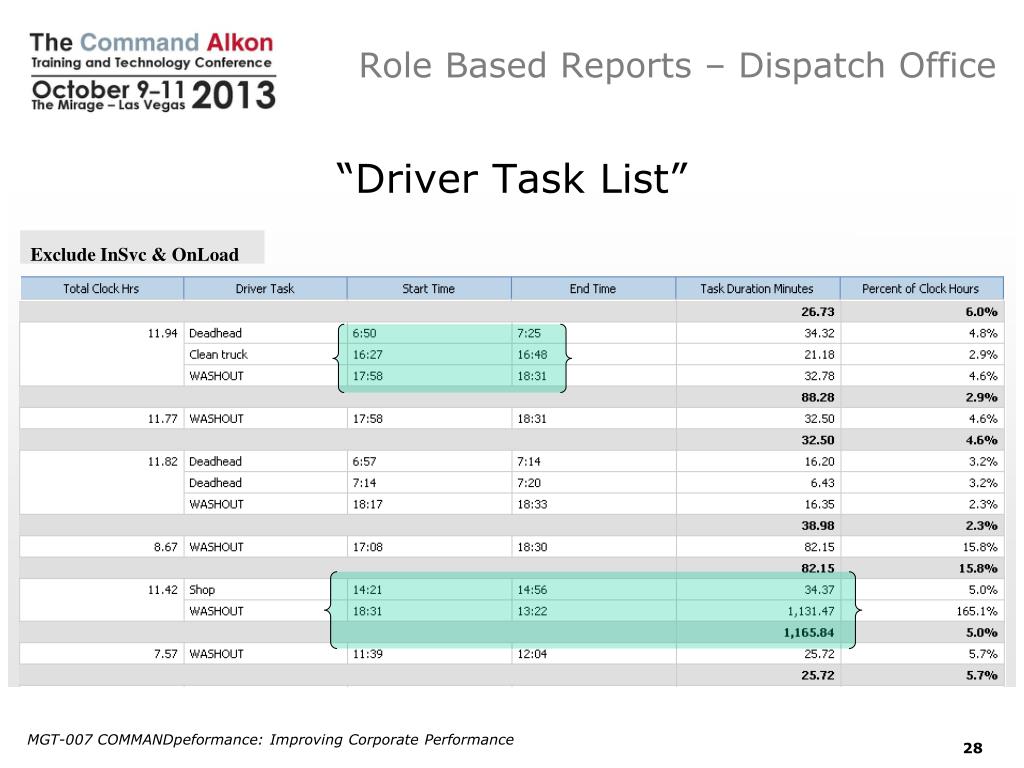Viewport: 1024px width, 768px height.
Task: Click slide page number 28
Action: click(x=972, y=748)
